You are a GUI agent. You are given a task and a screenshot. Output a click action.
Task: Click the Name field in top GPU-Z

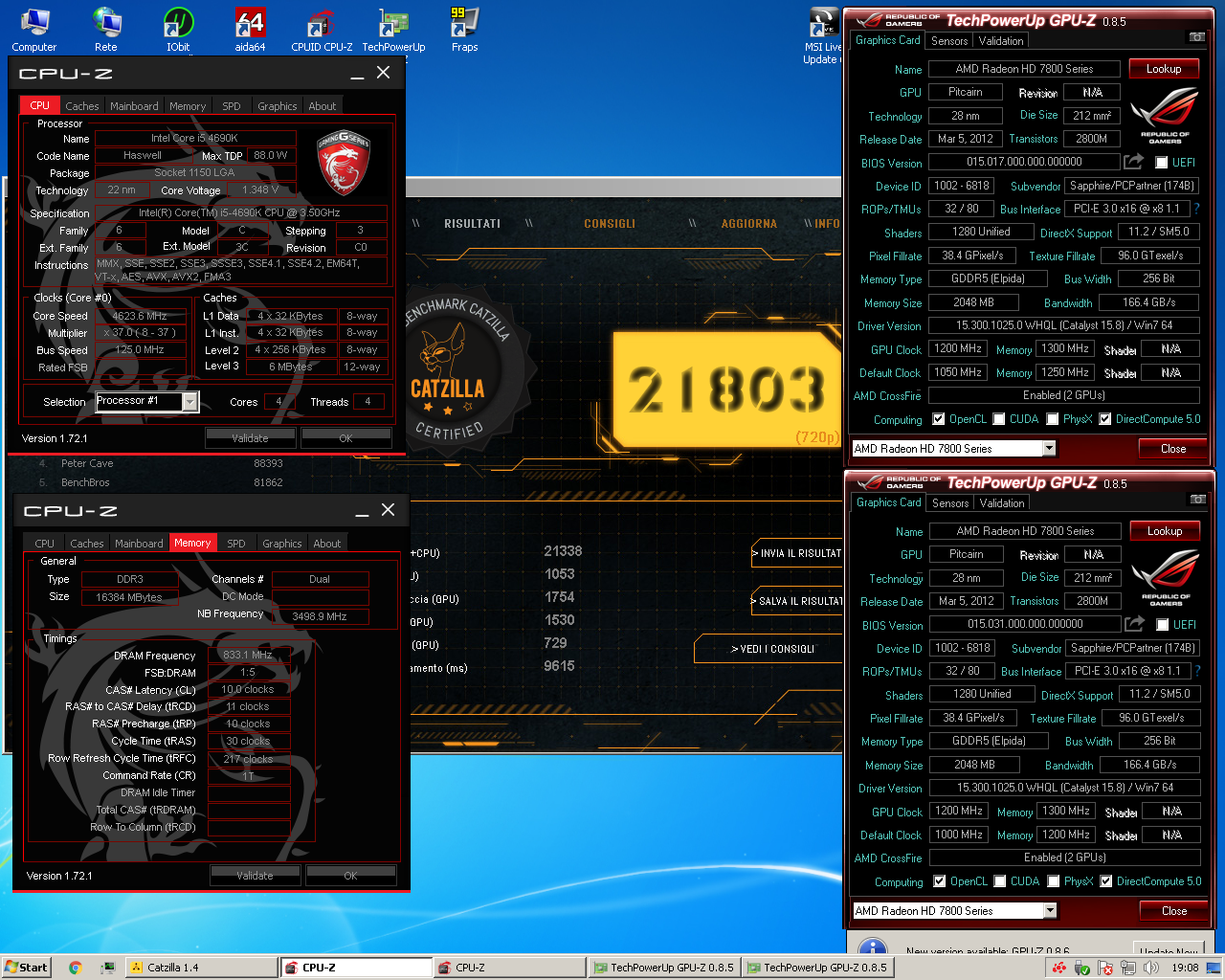pos(1025,69)
